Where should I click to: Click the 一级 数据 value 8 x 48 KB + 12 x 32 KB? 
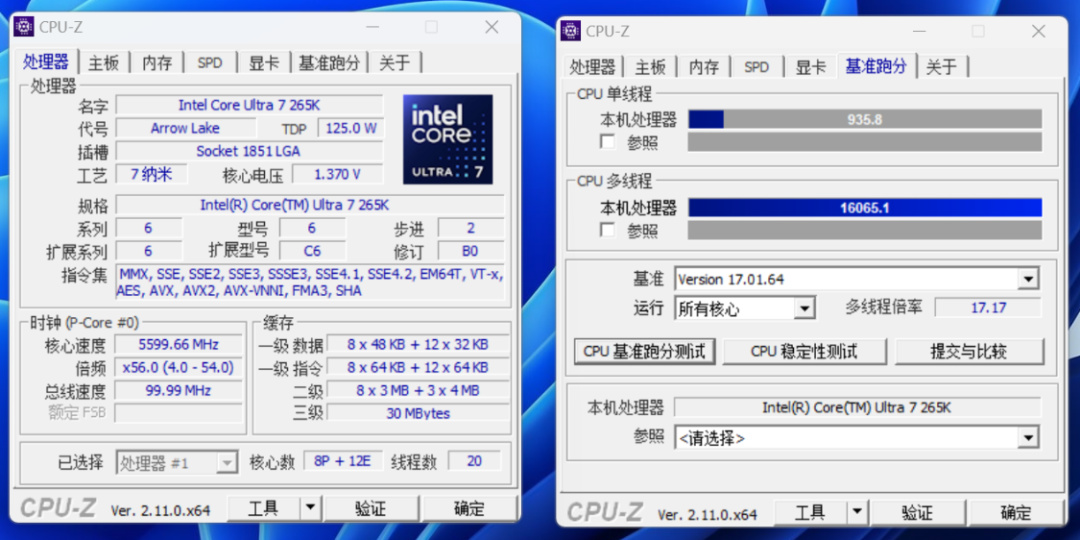pyautogui.click(x=418, y=344)
